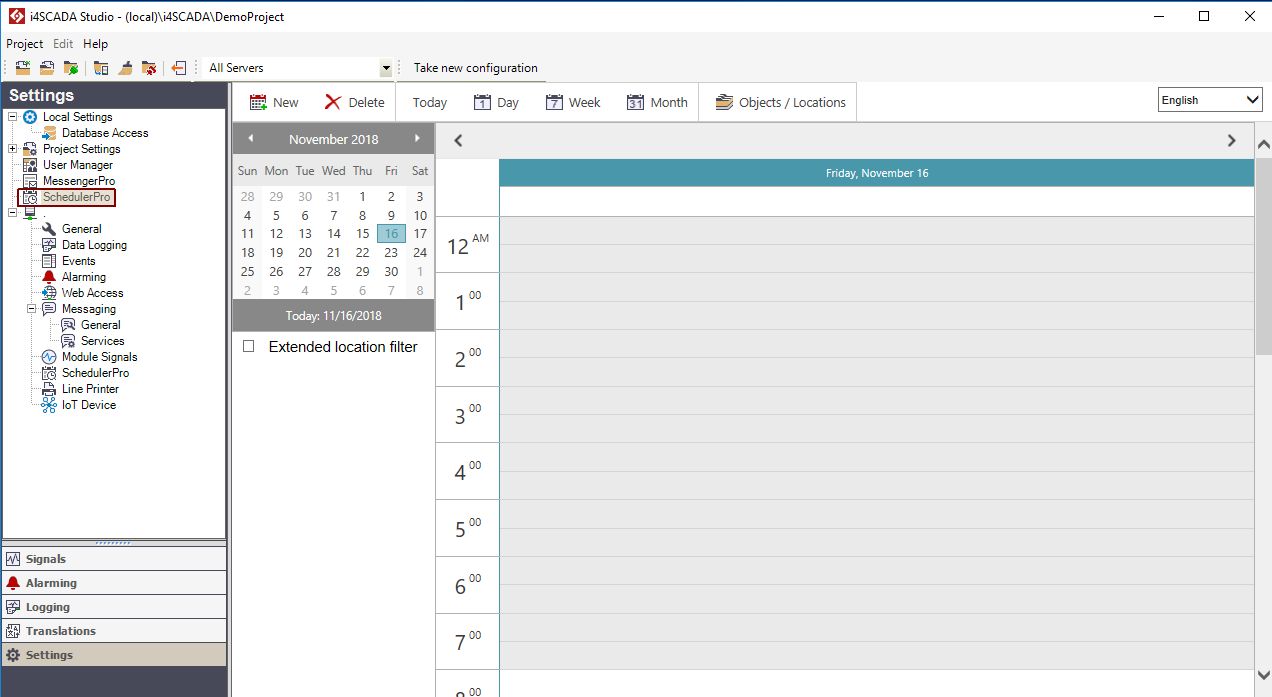Switch to Day view

pyautogui.click(x=496, y=102)
